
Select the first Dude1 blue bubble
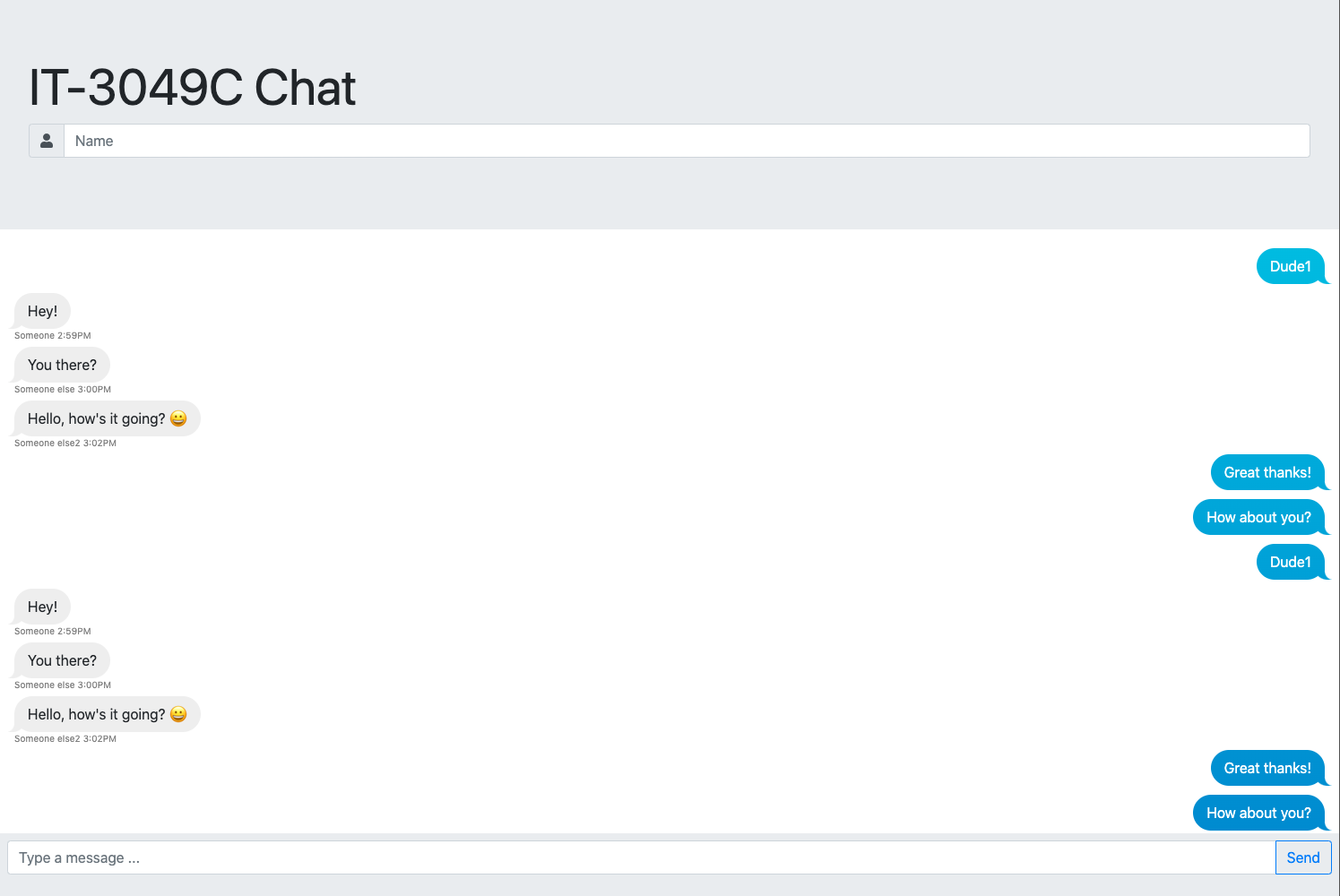[1291, 266]
